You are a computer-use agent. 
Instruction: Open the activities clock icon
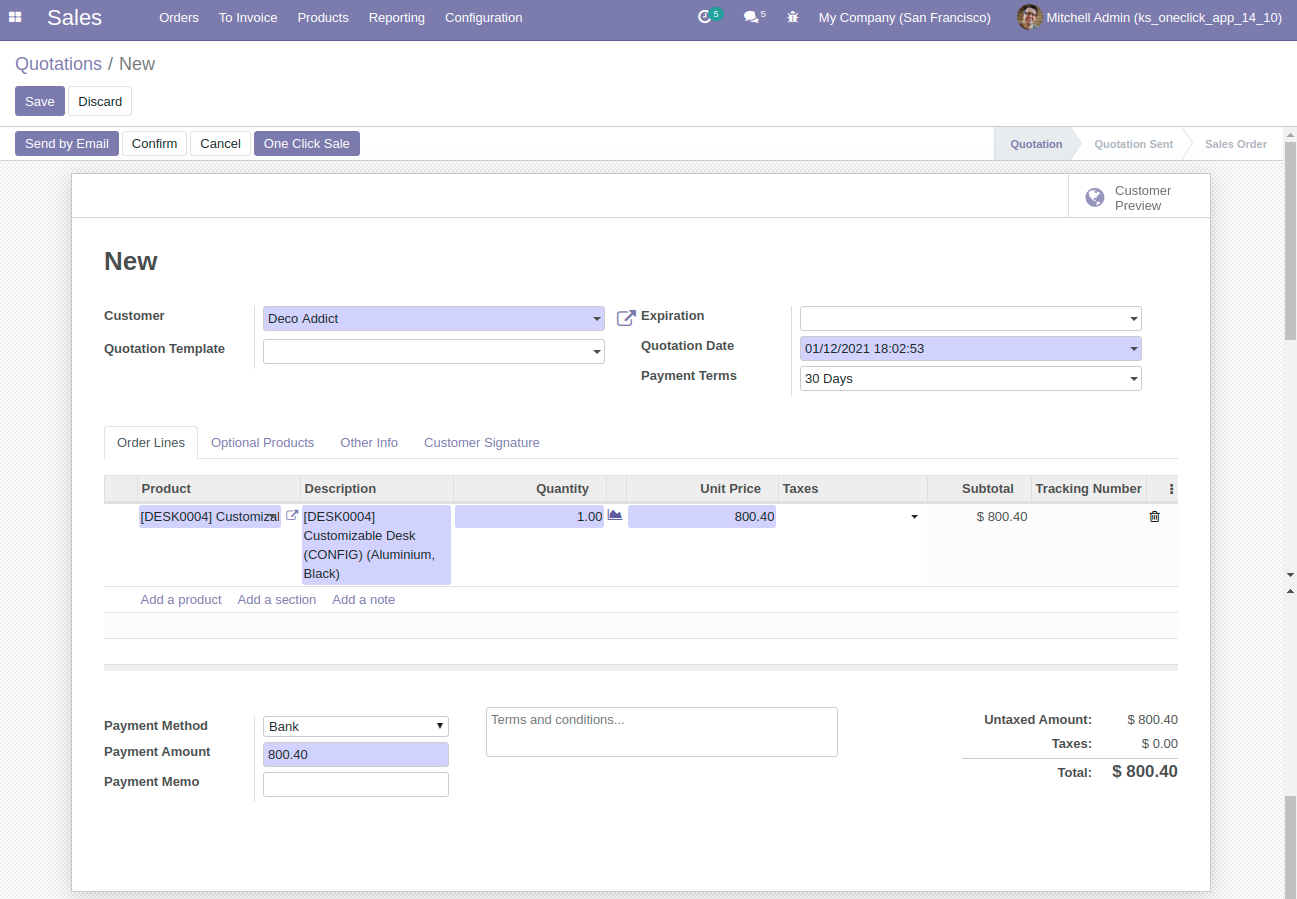coord(705,17)
